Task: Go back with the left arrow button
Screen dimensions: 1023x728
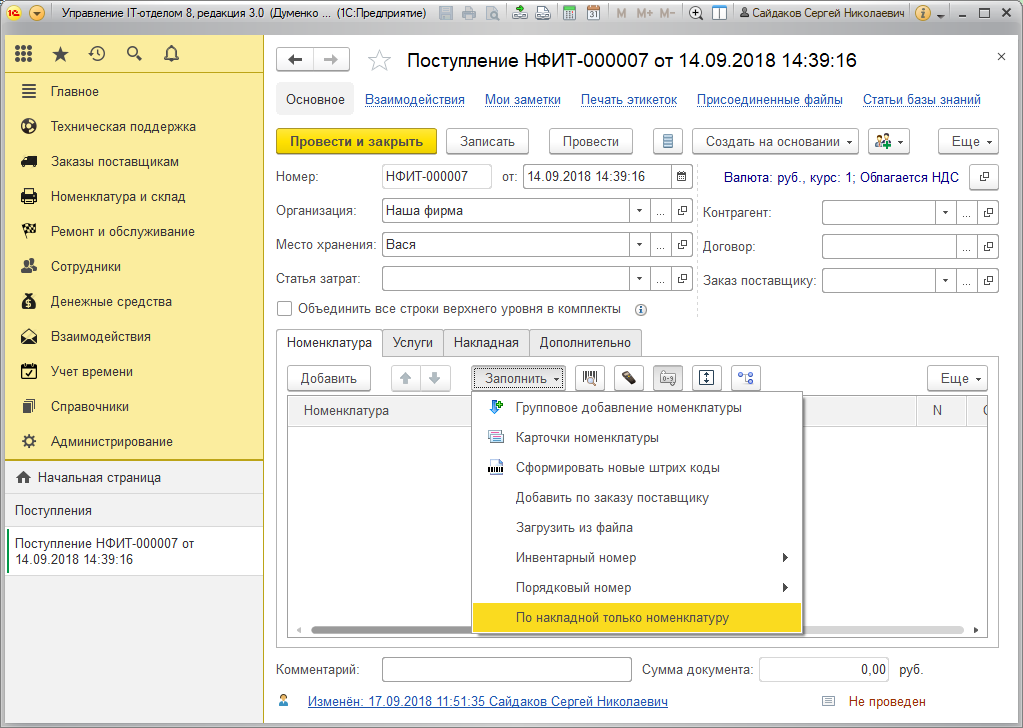Action: (295, 60)
